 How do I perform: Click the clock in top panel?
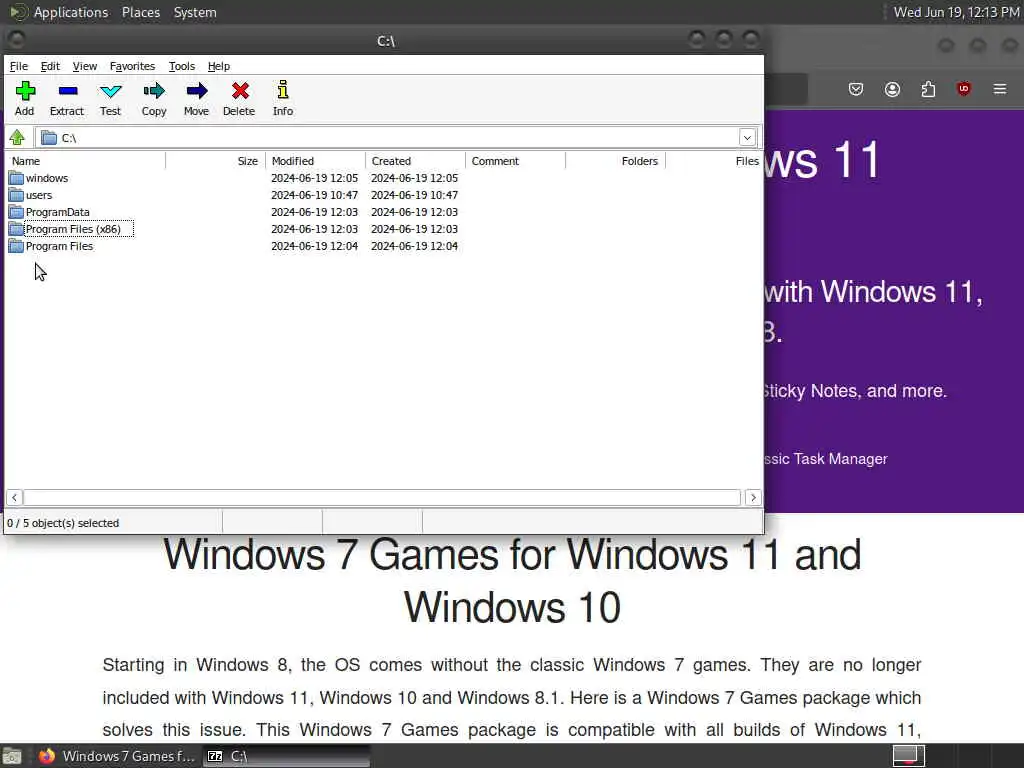[956, 12]
